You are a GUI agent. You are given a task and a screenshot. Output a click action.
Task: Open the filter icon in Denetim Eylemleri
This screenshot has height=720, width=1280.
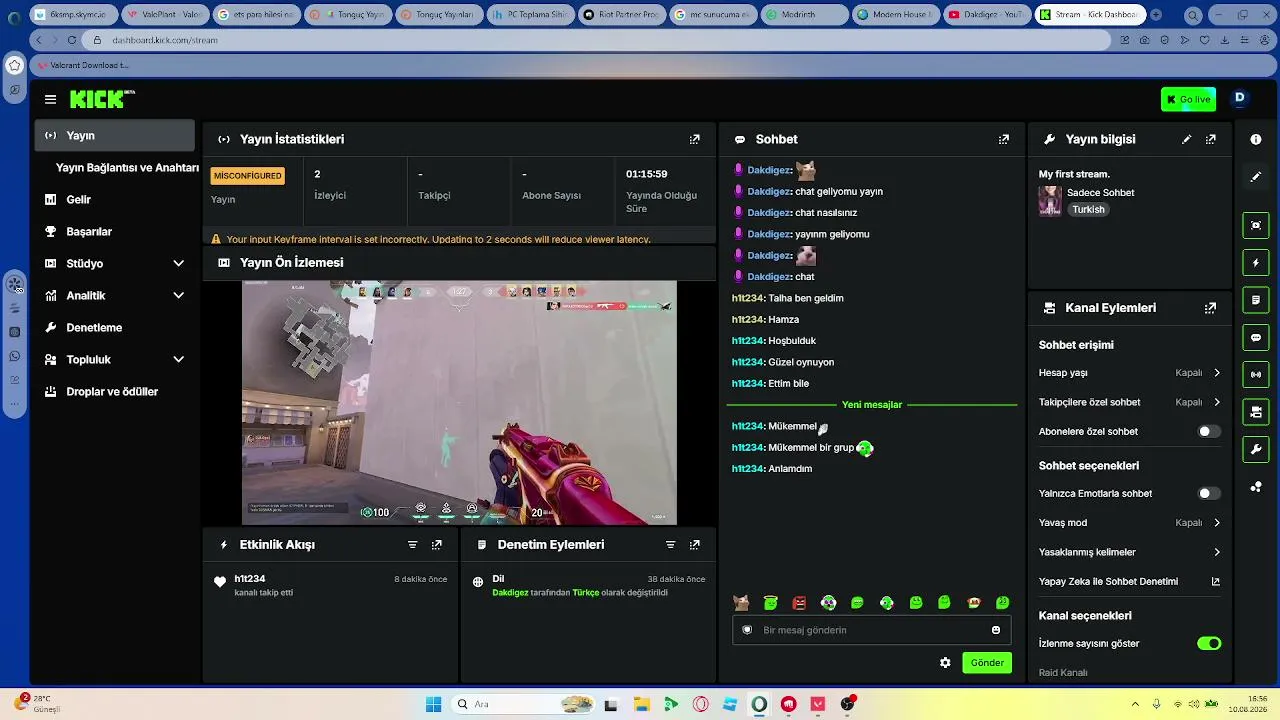point(670,545)
